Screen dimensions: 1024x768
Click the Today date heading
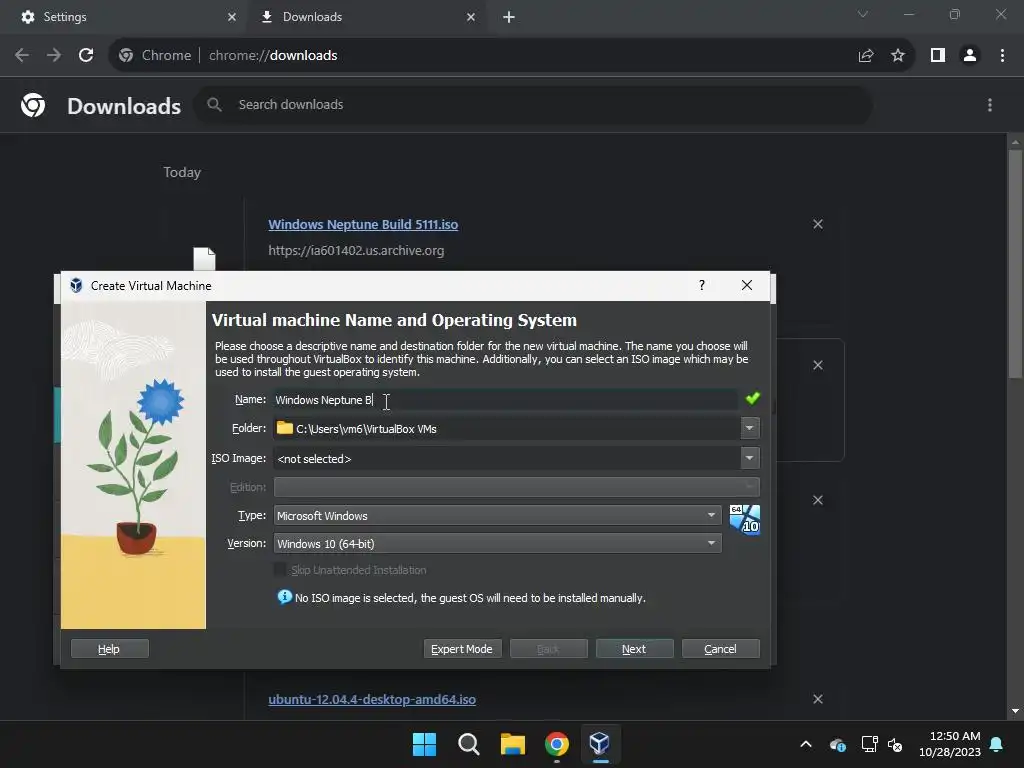click(x=182, y=172)
